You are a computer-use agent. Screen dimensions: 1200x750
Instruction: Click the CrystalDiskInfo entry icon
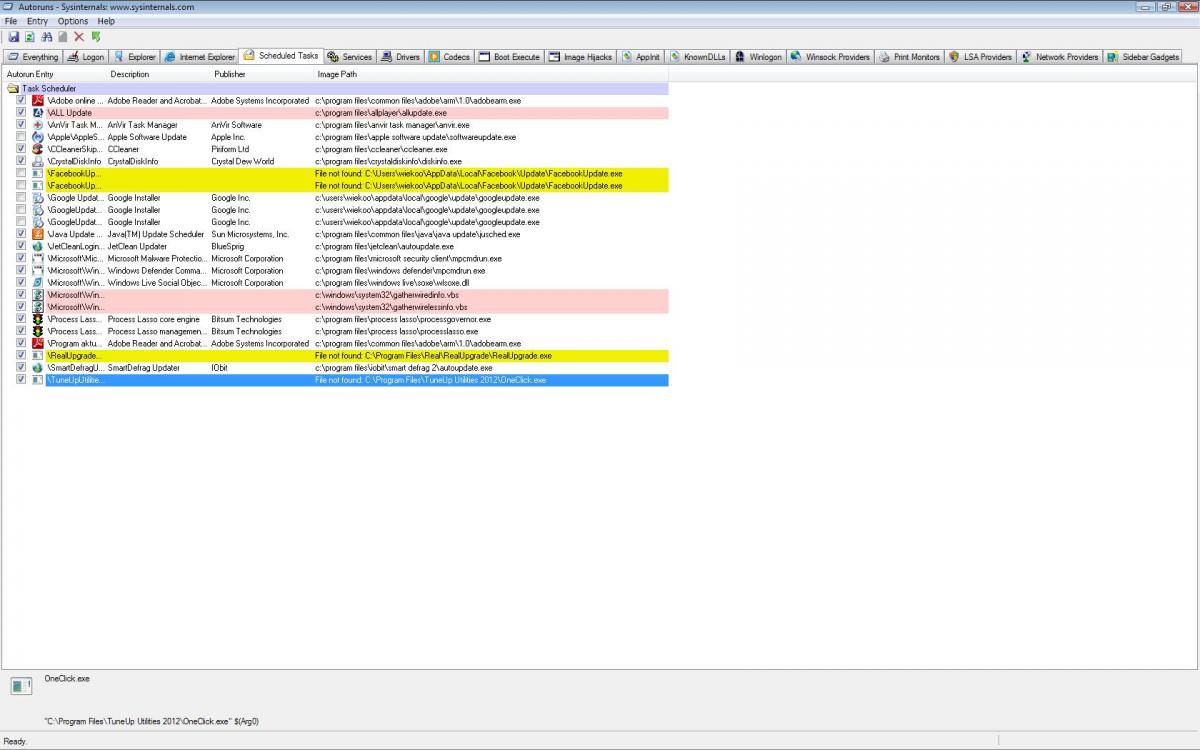pyautogui.click(x=38, y=161)
